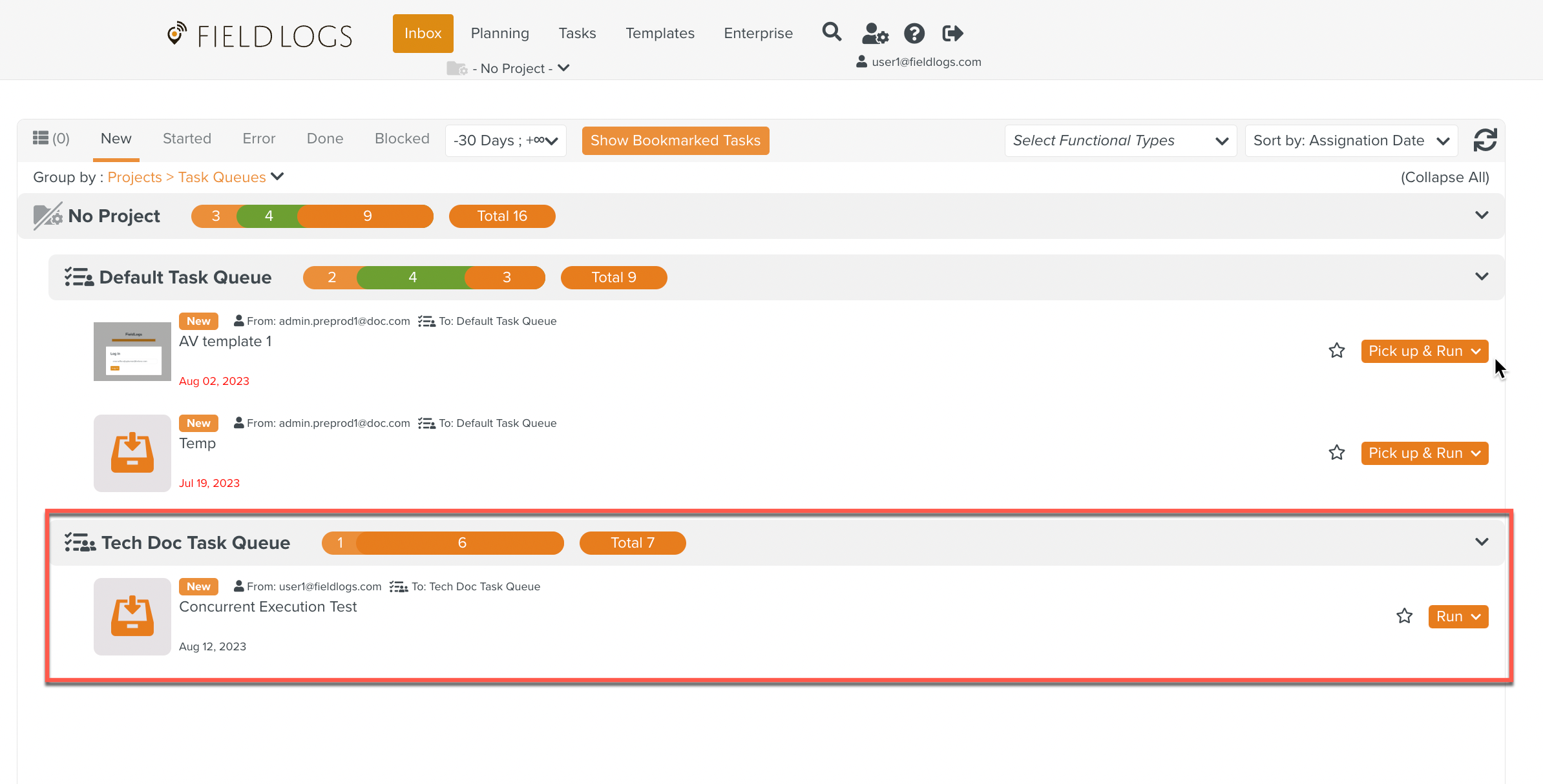The width and height of the screenshot is (1543, 784).
Task: Open Sort by Assignation Date dropdown
Action: (1350, 141)
